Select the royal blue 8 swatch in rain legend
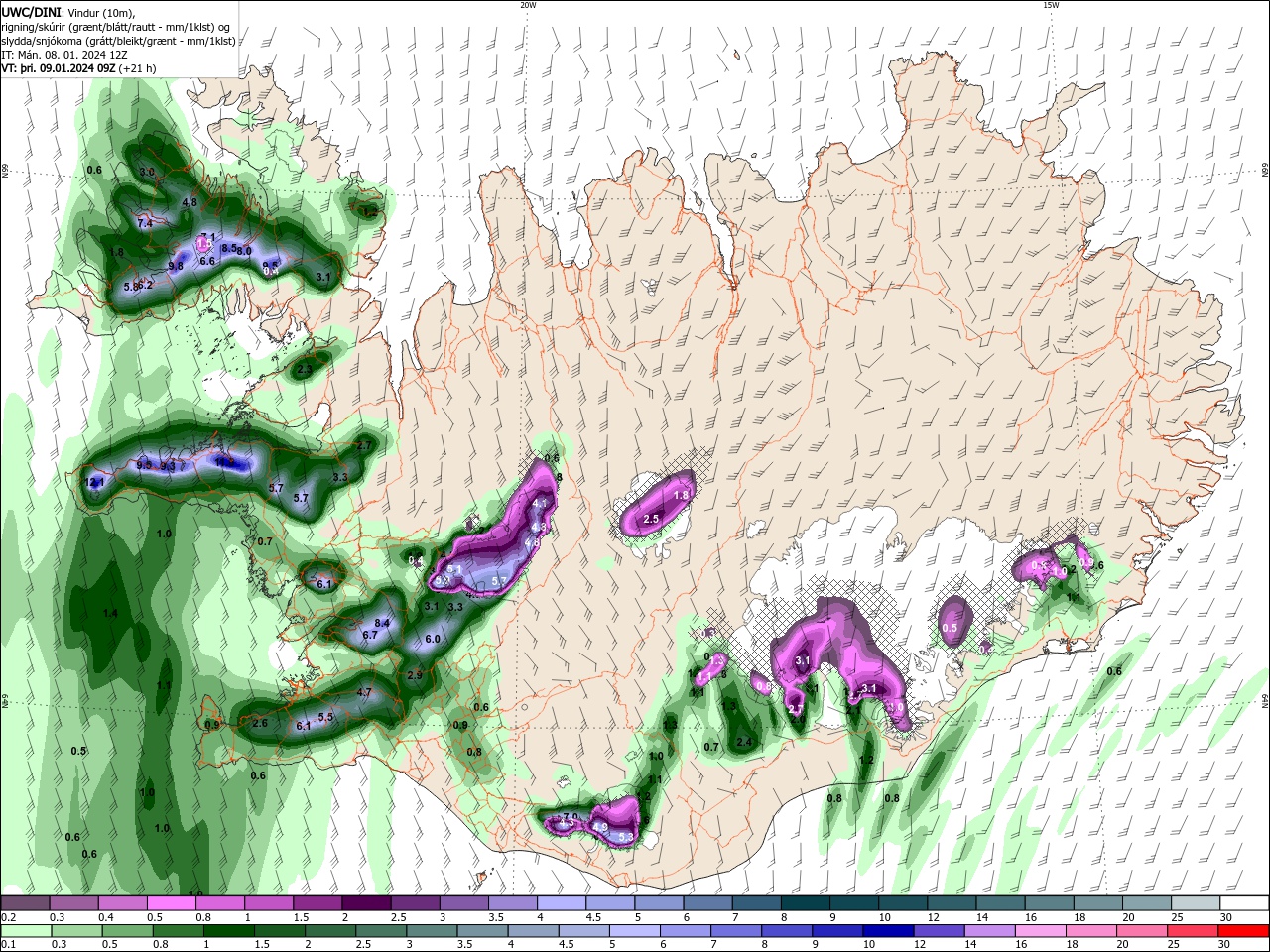 pyautogui.click(x=787, y=931)
